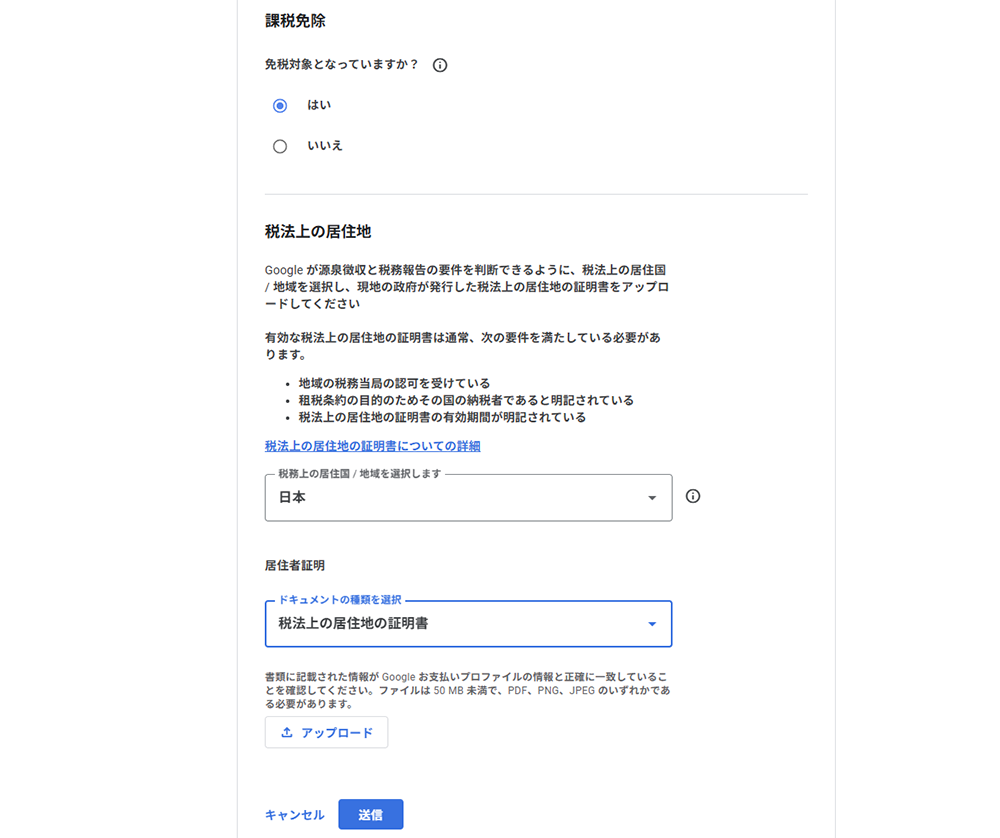Click the キャンセル button
Screen dimensions: 1000x838
click(x=294, y=815)
